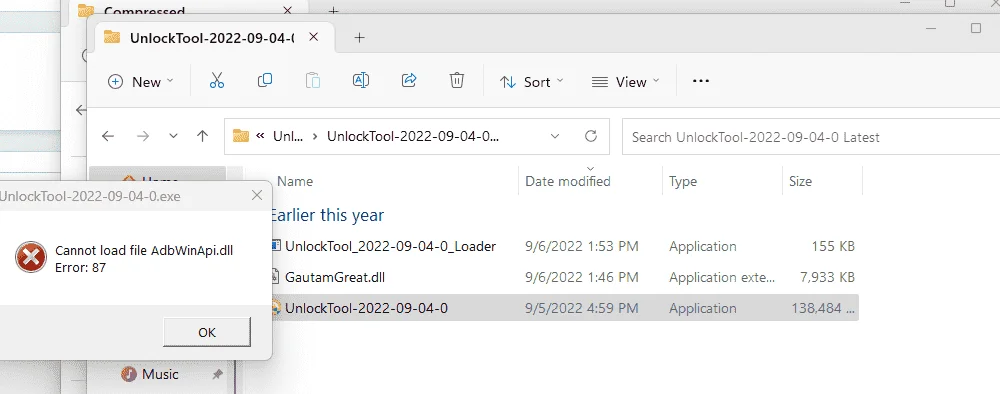Minimize the front Explorer window
Screen dimensions: 1000x394
(x=932, y=28)
